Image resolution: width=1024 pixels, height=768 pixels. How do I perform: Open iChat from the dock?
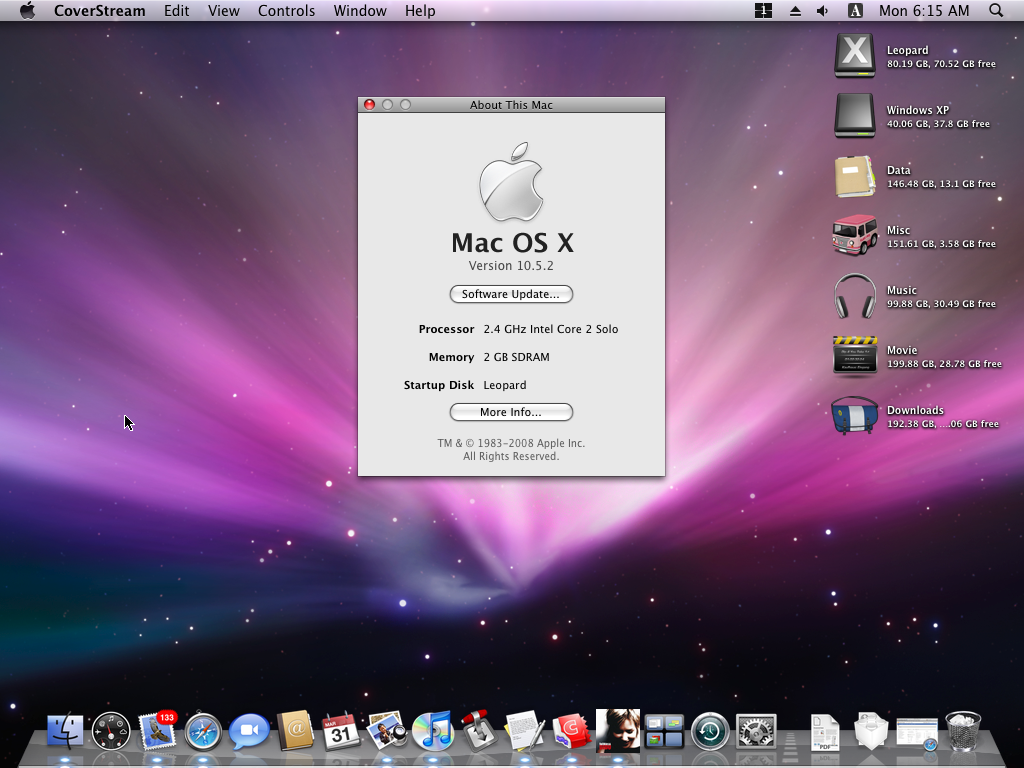pyautogui.click(x=249, y=732)
